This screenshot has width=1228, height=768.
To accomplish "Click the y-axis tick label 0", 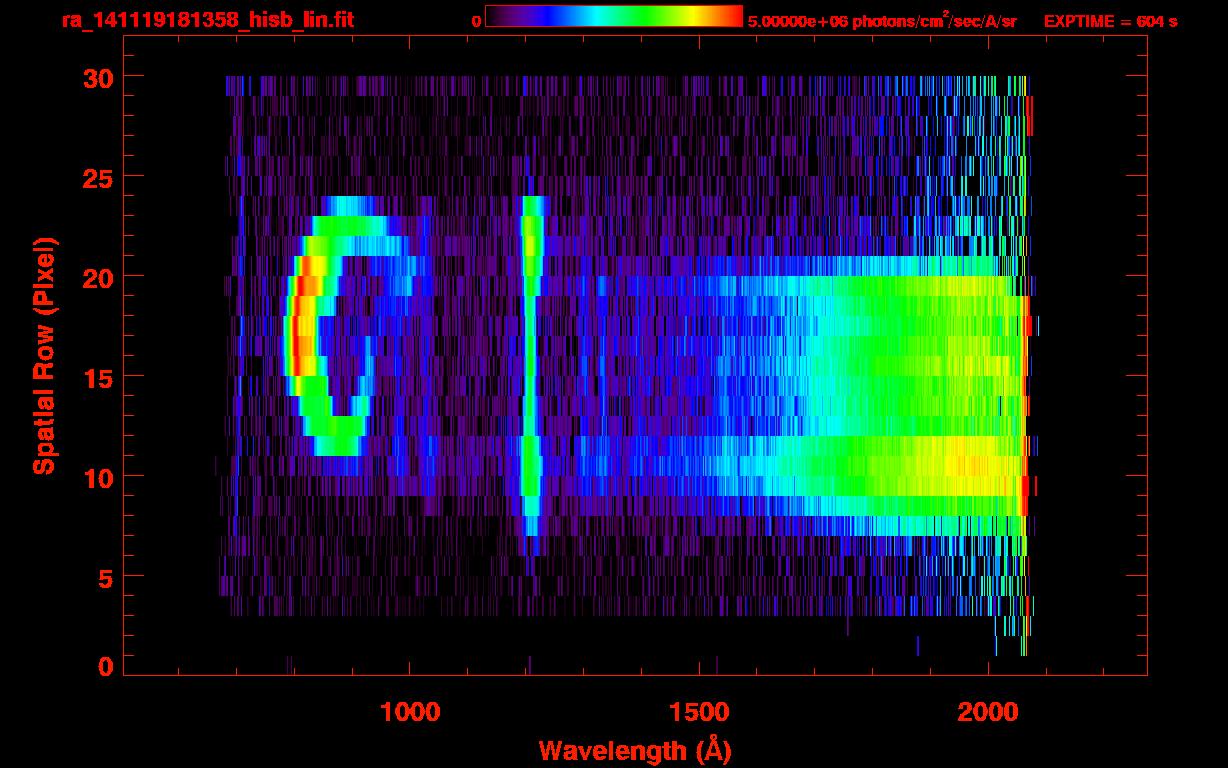I will click(x=105, y=666).
